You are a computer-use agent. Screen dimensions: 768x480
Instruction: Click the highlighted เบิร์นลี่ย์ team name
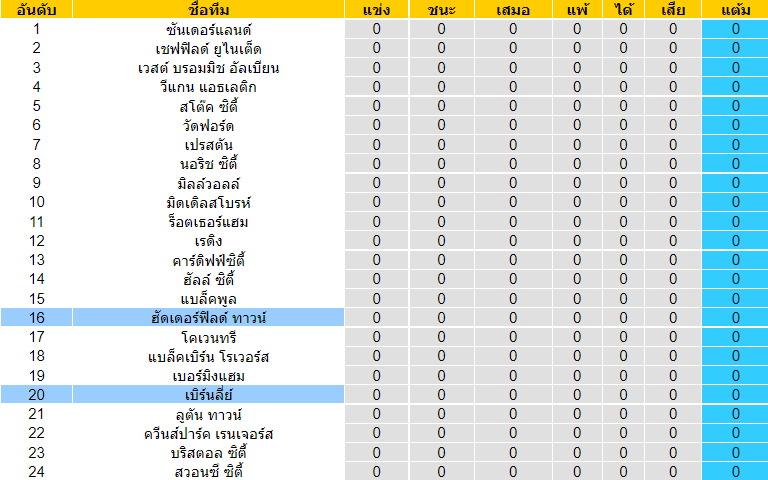208,395
